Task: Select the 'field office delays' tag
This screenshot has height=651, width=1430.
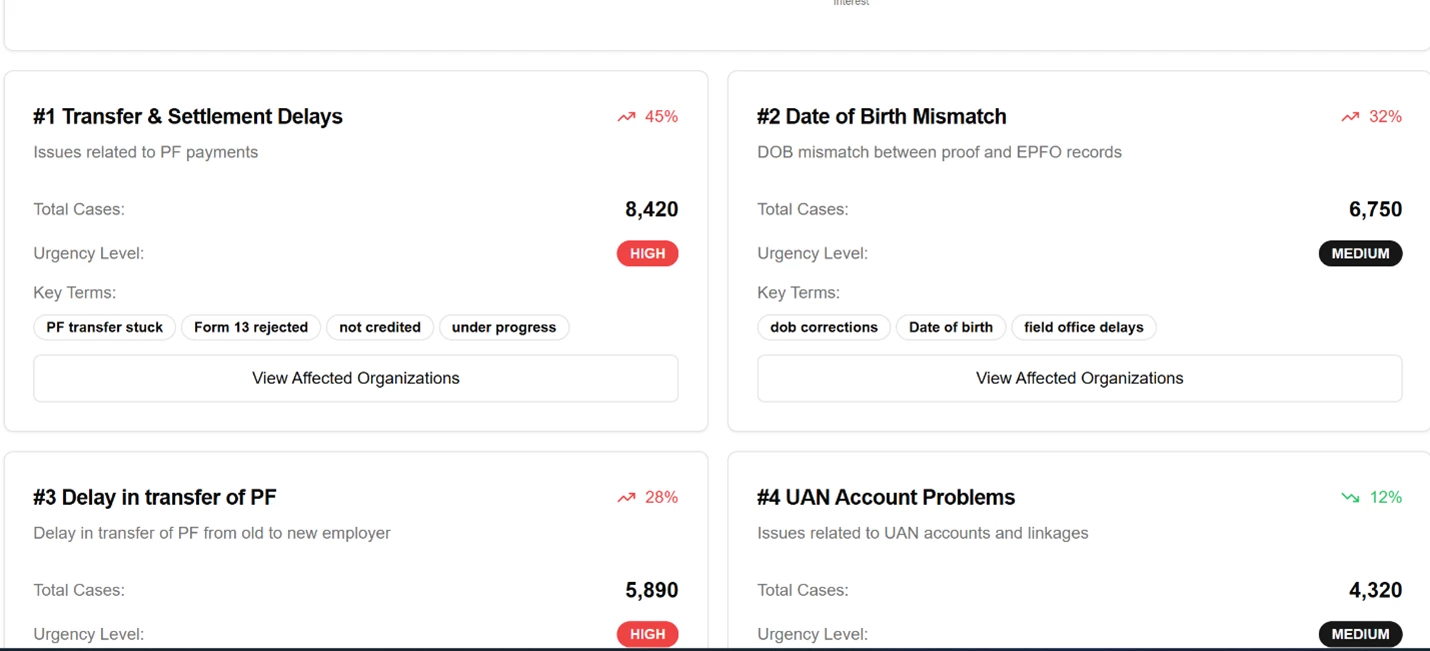Action: [x=1084, y=327]
